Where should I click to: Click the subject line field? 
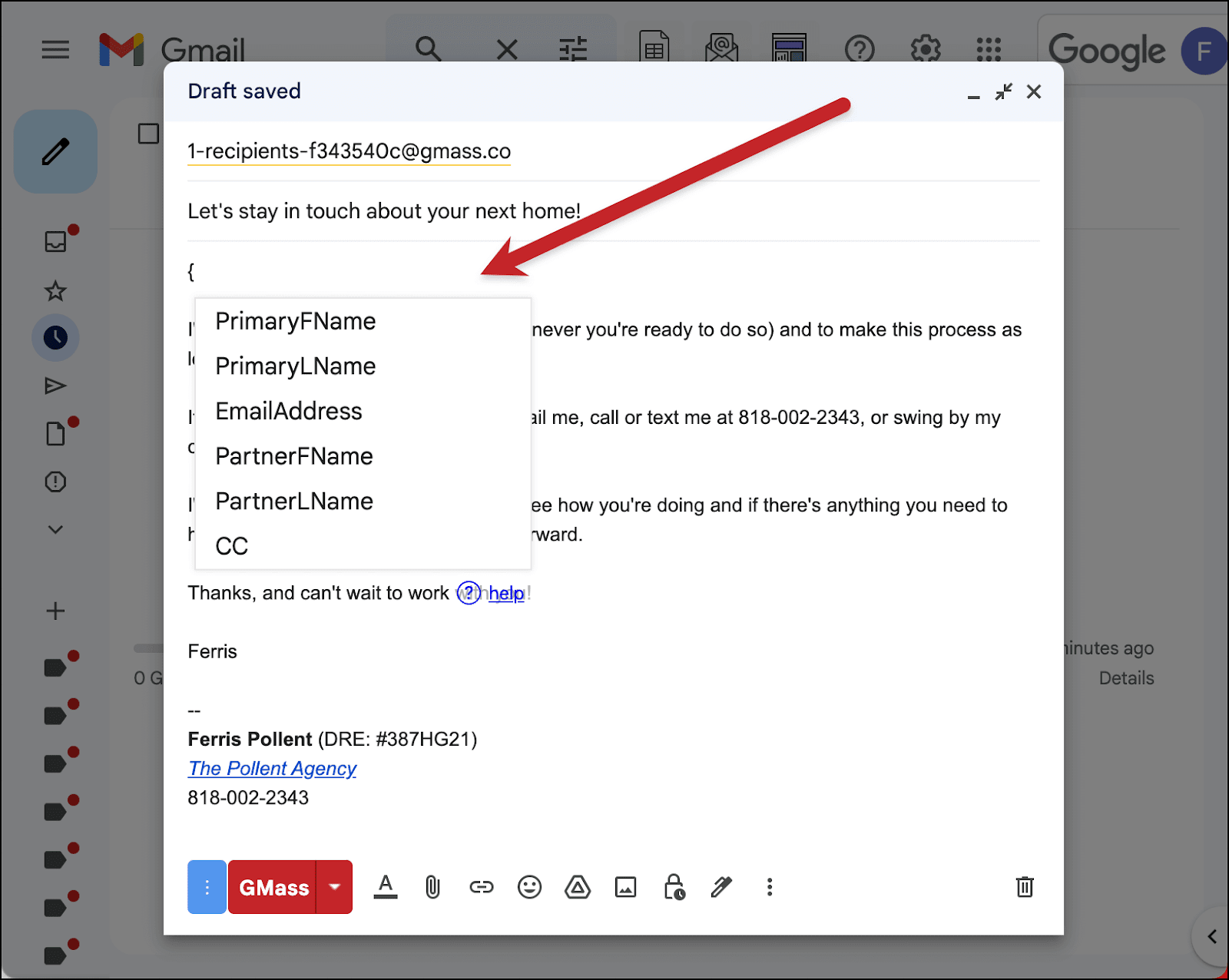pos(614,211)
